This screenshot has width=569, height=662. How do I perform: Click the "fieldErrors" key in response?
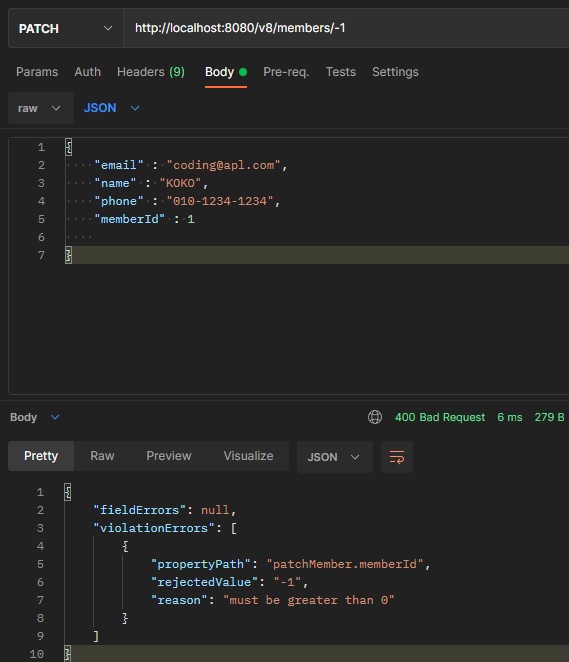tap(139, 510)
